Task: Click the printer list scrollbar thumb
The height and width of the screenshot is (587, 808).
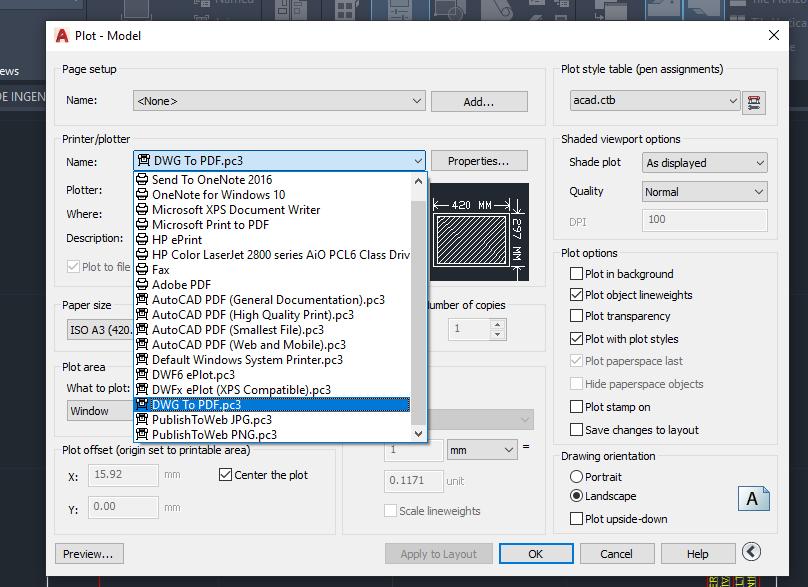Action: pyautogui.click(x=418, y=313)
